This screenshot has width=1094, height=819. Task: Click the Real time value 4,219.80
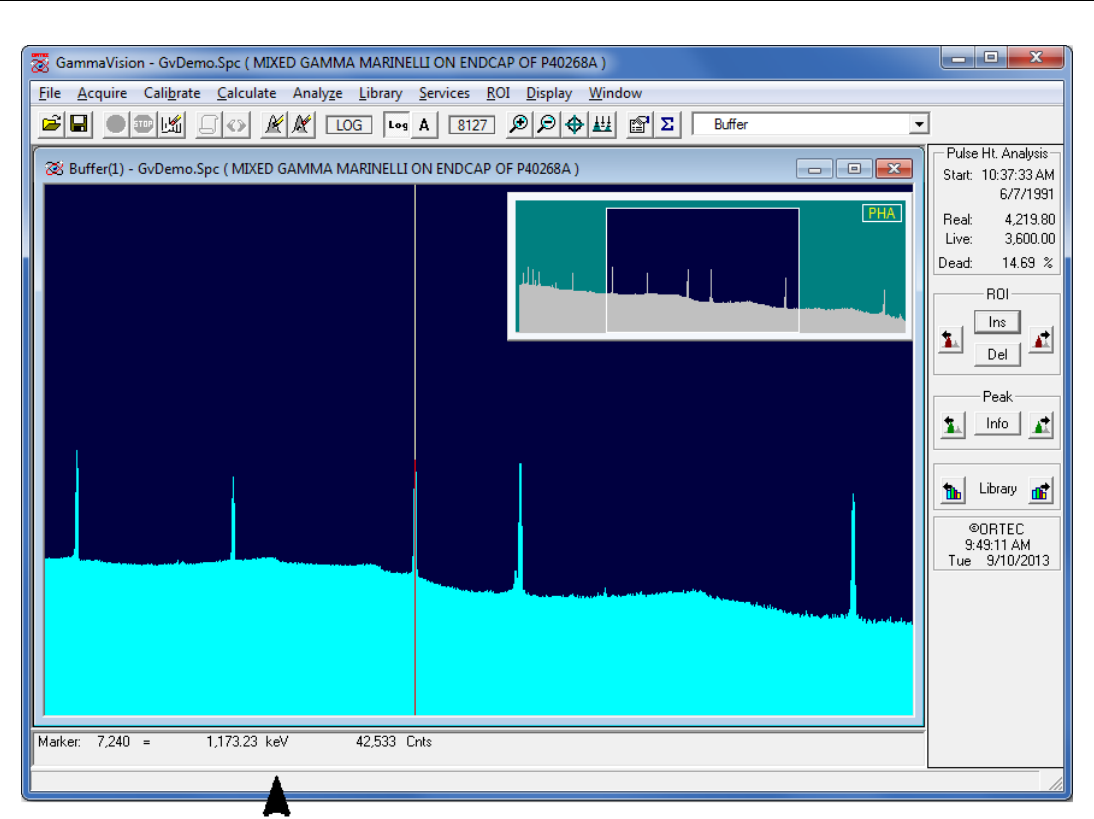1030,220
